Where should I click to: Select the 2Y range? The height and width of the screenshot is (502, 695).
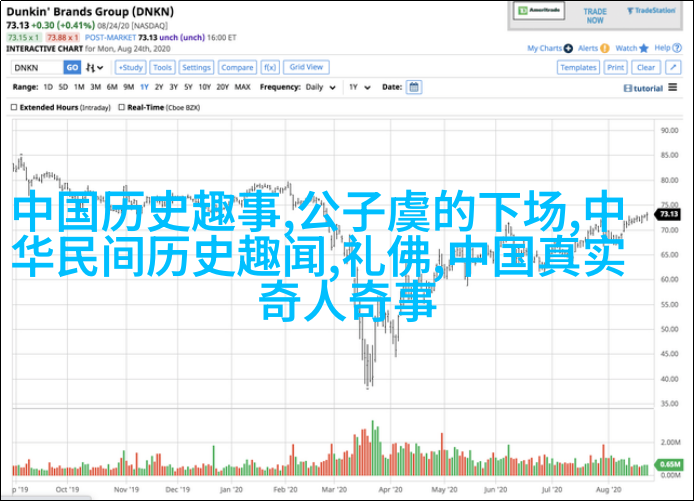pyautogui.click(x=159, y=87)
